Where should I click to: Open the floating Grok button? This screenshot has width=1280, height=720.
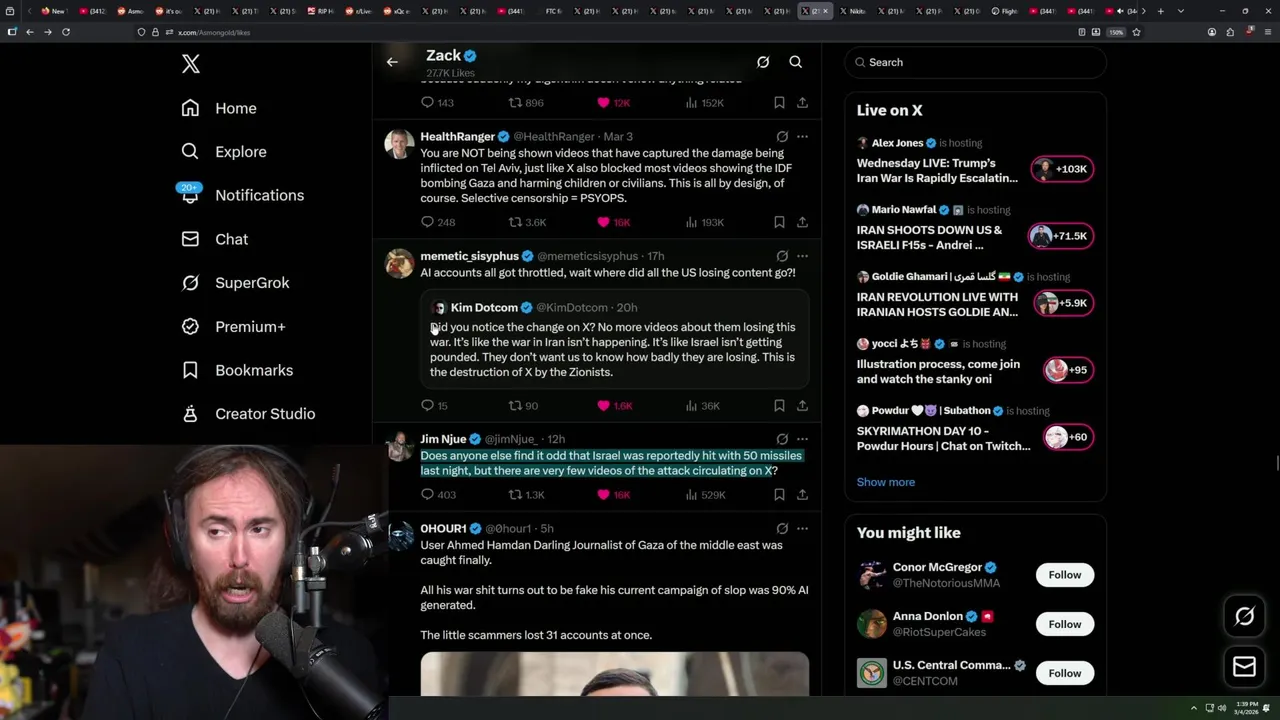1244,617
